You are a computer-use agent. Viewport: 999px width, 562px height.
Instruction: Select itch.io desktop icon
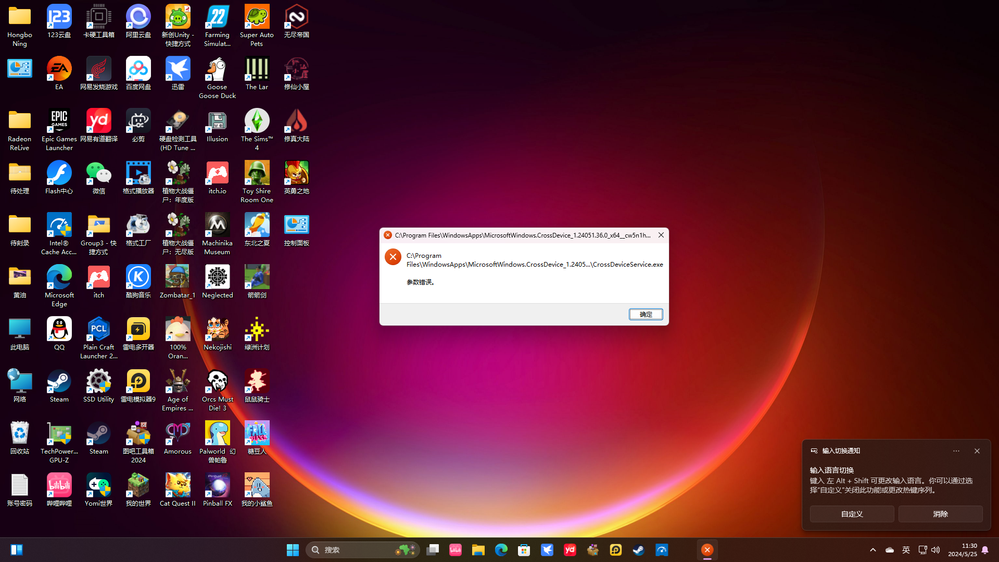click(x=217, y=178)
